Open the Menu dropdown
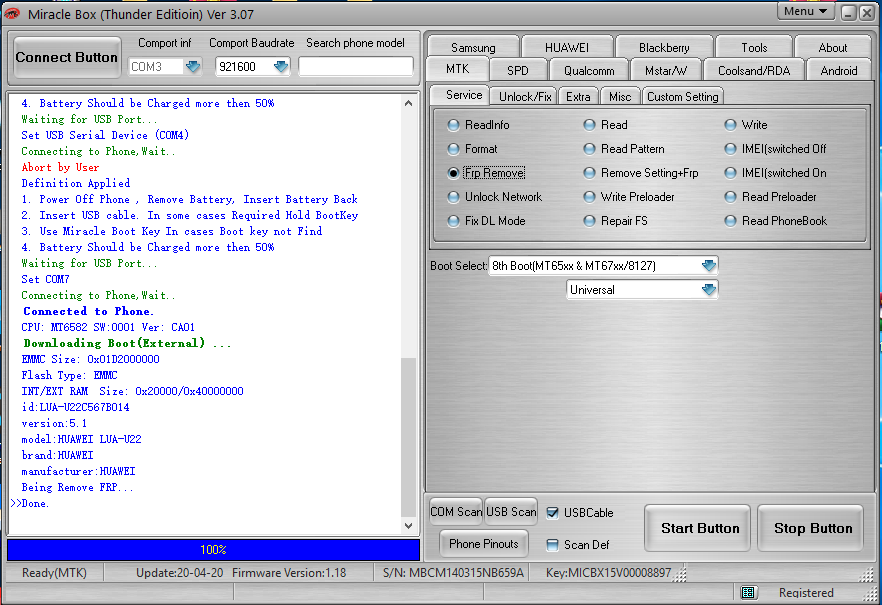 [x=806, y=11]
